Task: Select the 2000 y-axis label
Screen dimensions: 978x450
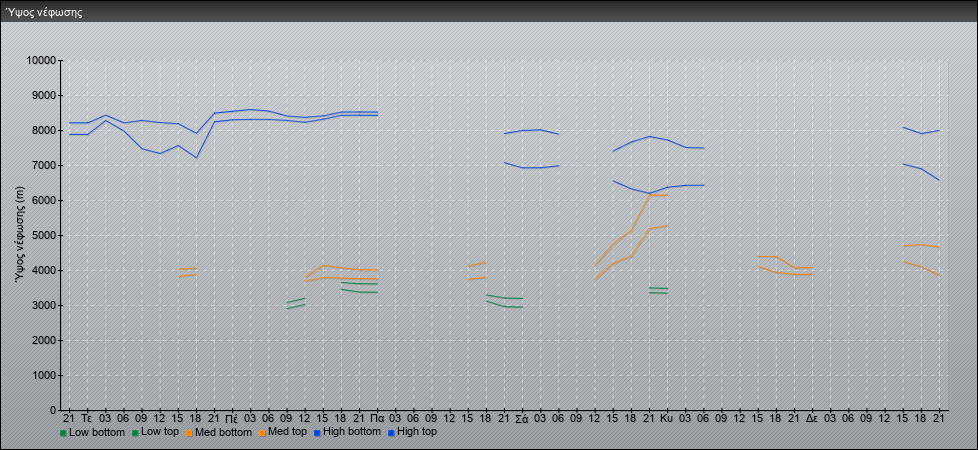Action: click(x=44, y=340)
